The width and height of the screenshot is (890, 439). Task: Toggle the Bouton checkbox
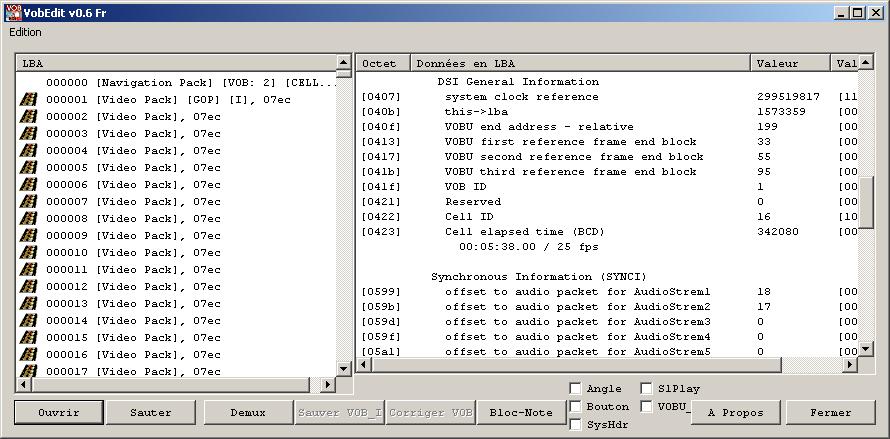pos(575,407)
